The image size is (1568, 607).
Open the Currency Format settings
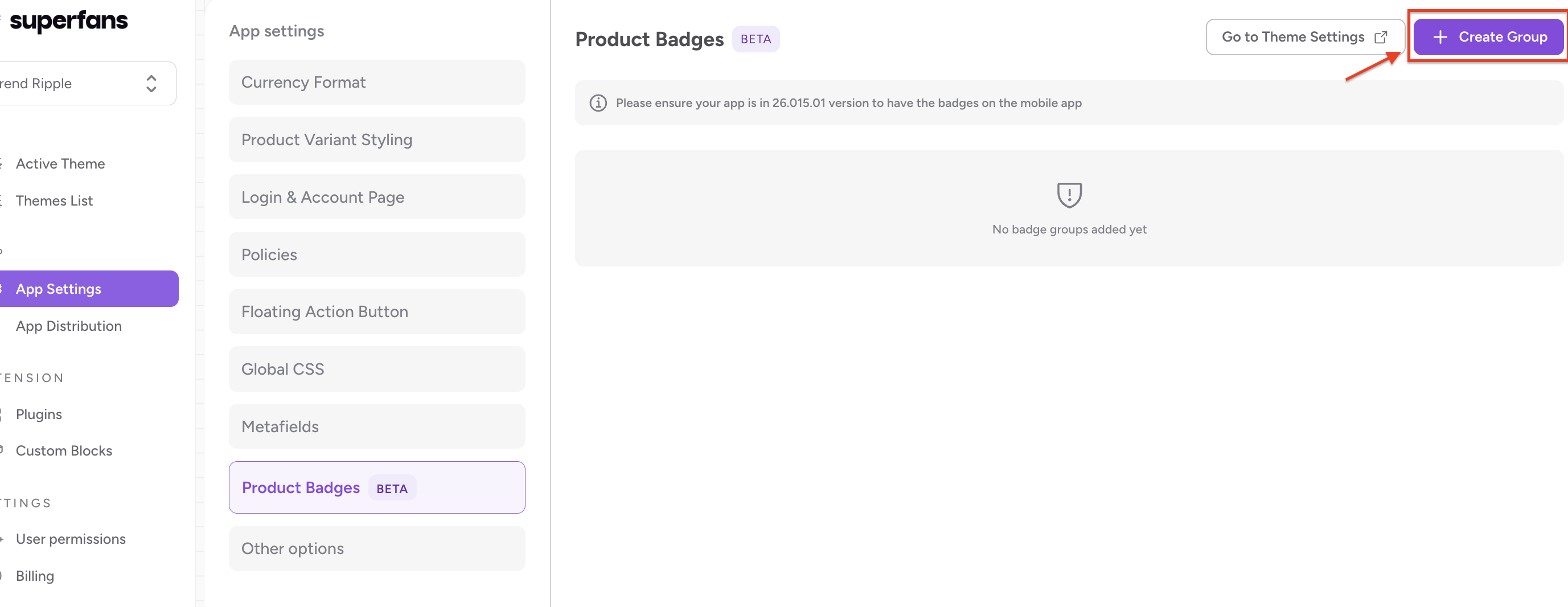(376, 82)
